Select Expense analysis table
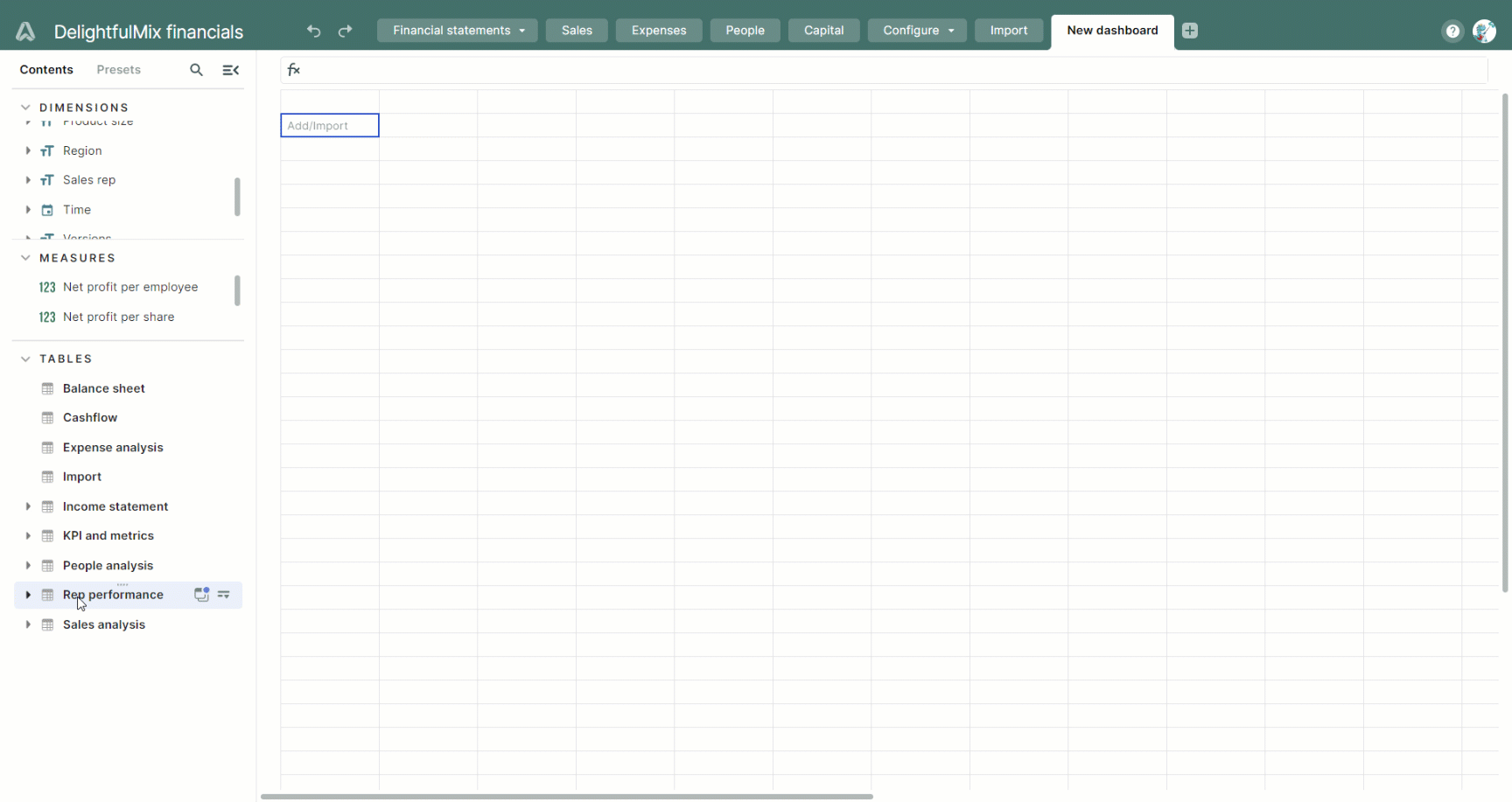1512x802 pixels. (113, 448)
